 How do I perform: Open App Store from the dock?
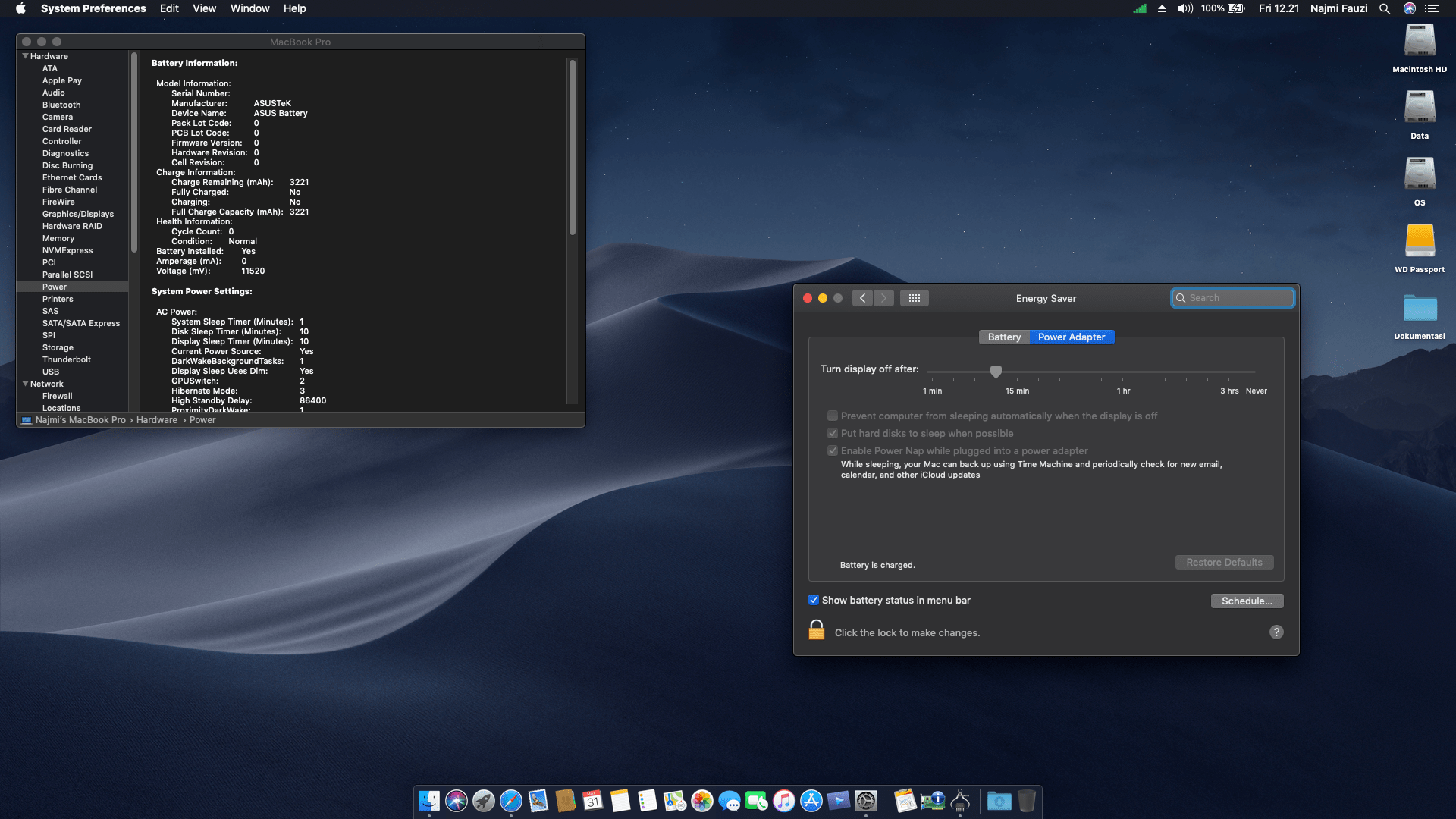coord(811,801)
